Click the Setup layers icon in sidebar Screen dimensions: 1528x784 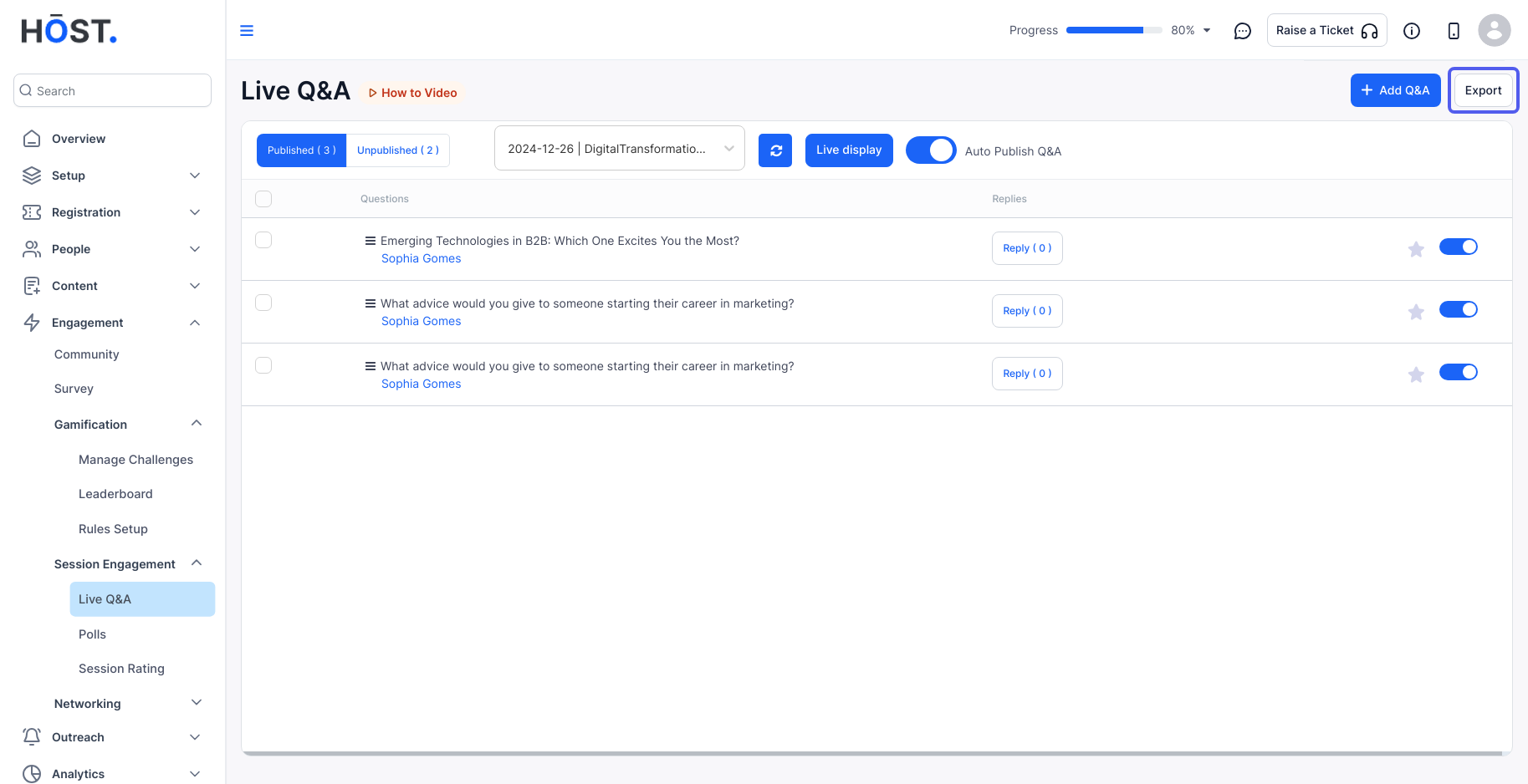pos(32,176)
